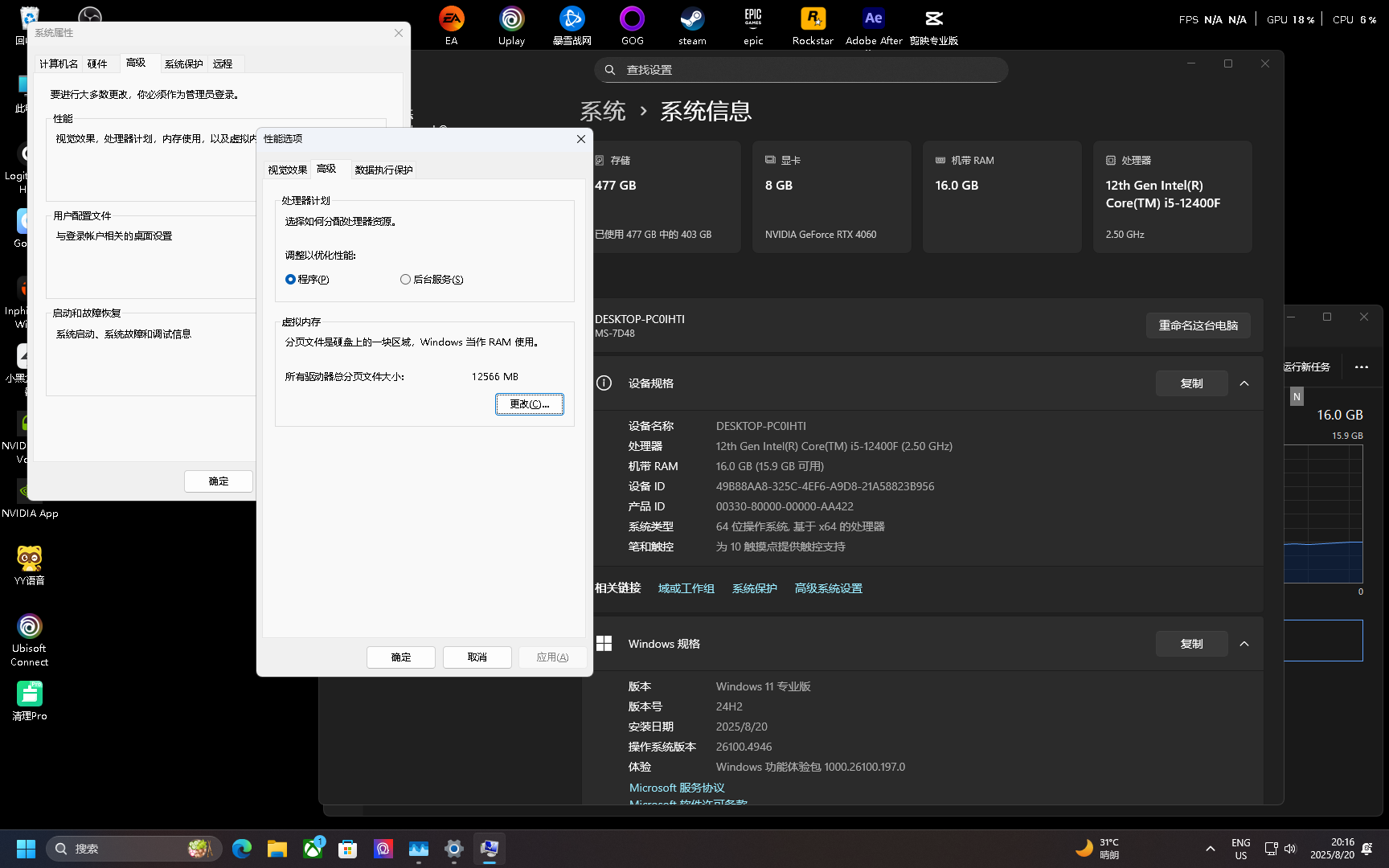Open the weather widget showing 31°C
Image resolution: width=1389 pixels, height=868 pixels.
click(1098, 849)
